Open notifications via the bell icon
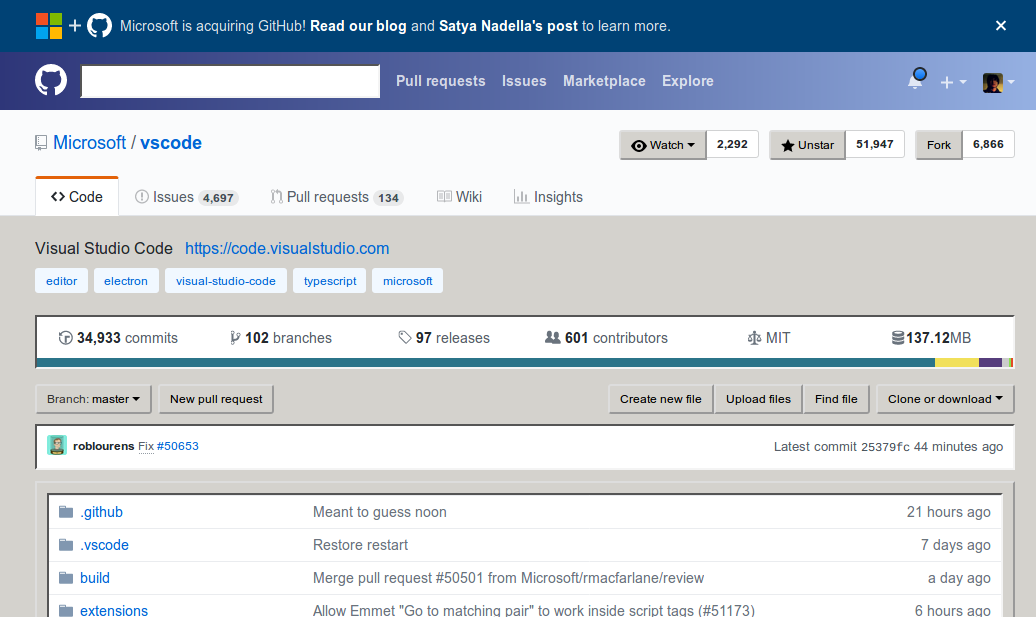Viewport: 1036px width, 617px height. [916, 81]
